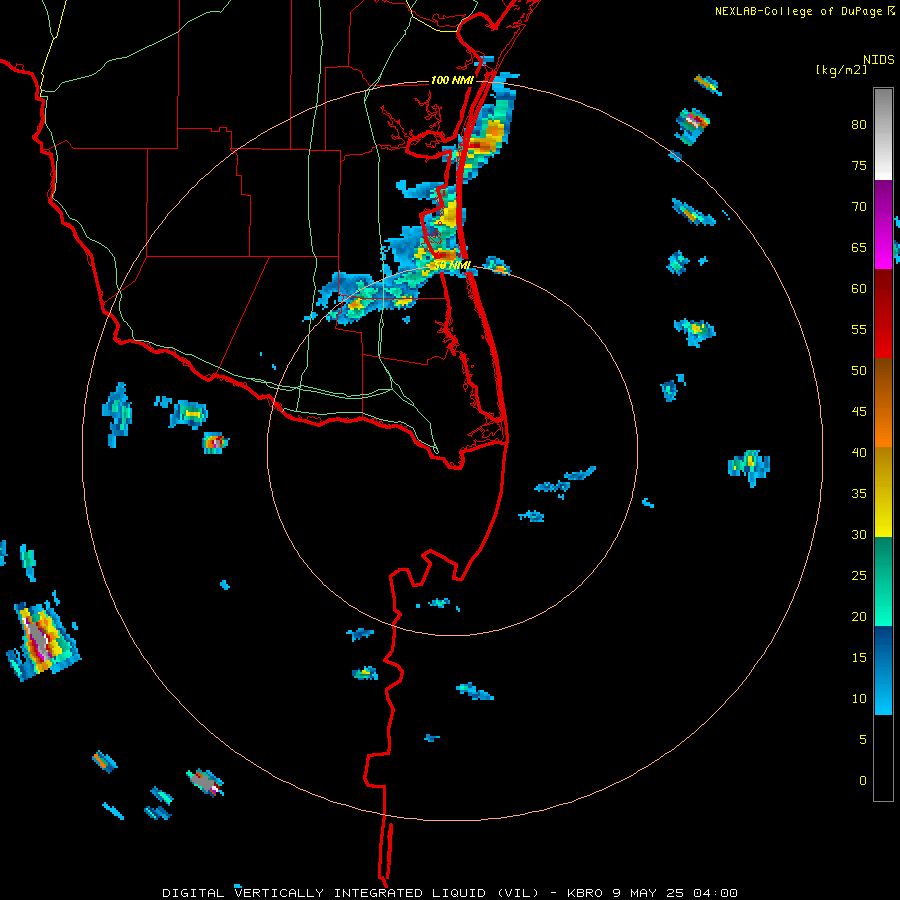Click the 25 value on the VIL scale
The image size is (900, 900).
coord(859,575)
